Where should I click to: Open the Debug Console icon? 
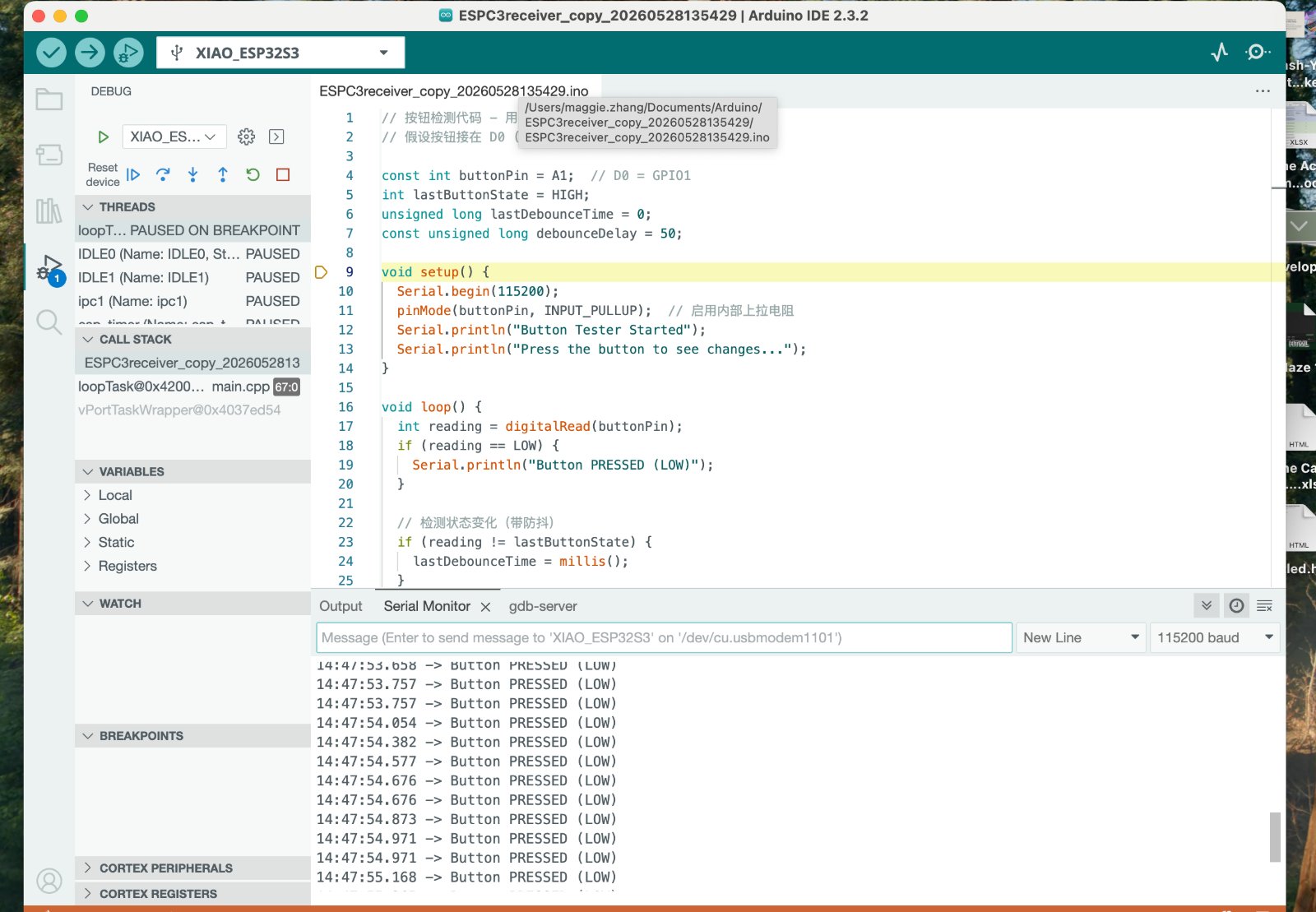pyautogui.click(x=276, y=137)
